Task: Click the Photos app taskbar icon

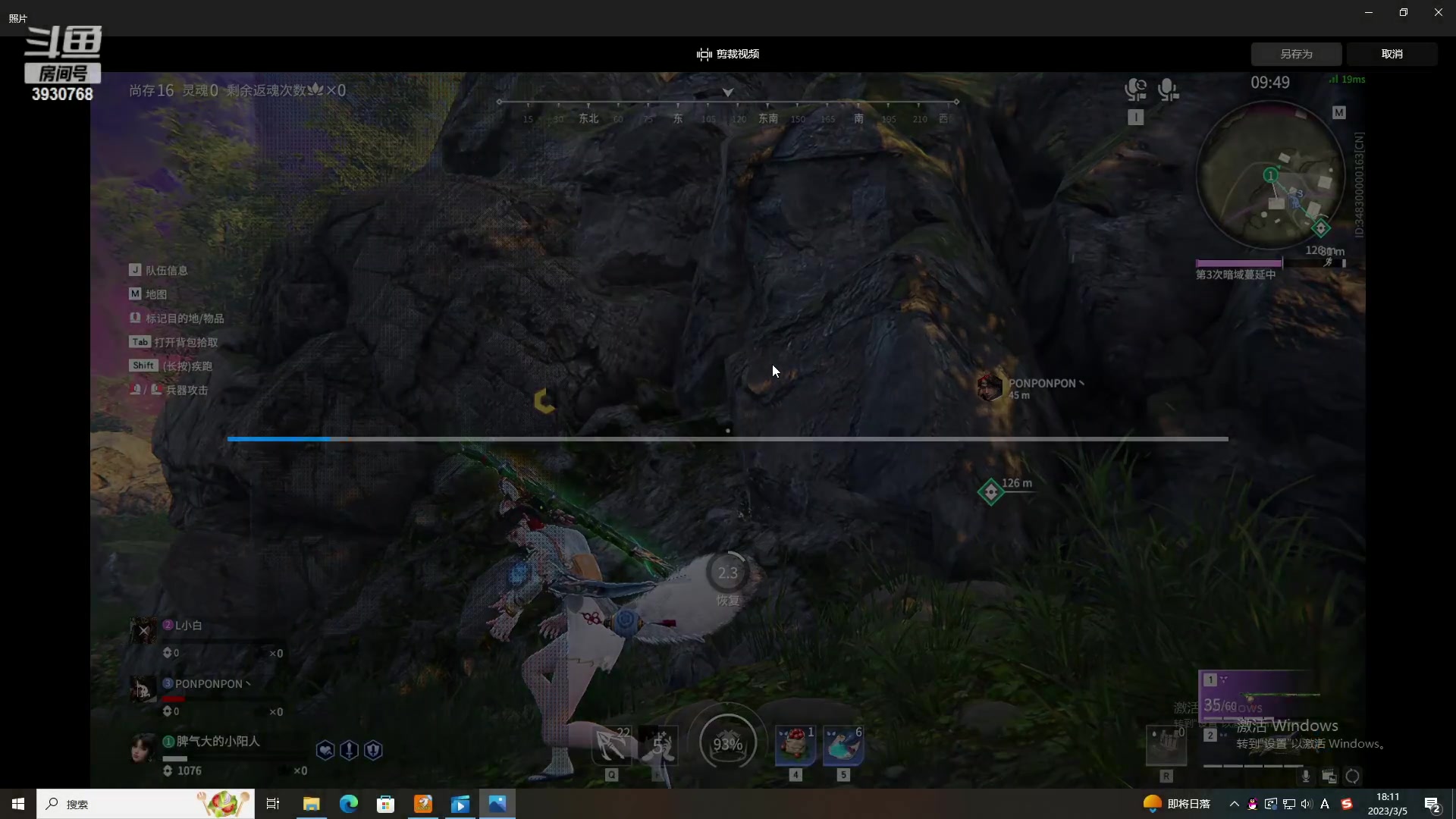Action: pos(497,804)
